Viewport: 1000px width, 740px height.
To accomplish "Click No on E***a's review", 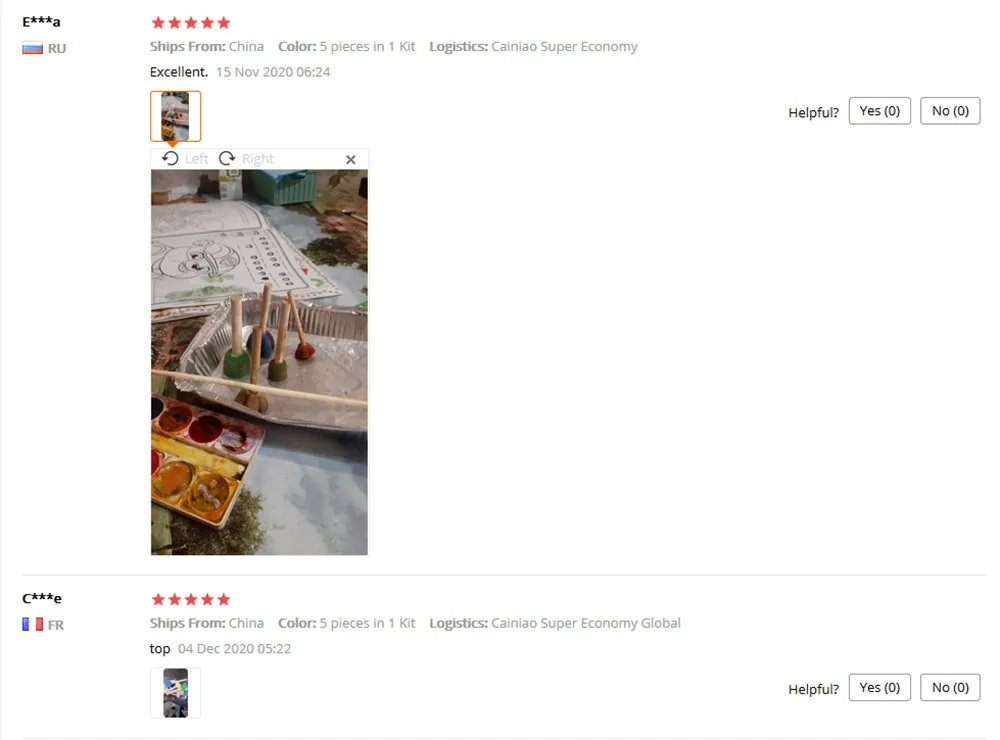I will pos(950,111).
